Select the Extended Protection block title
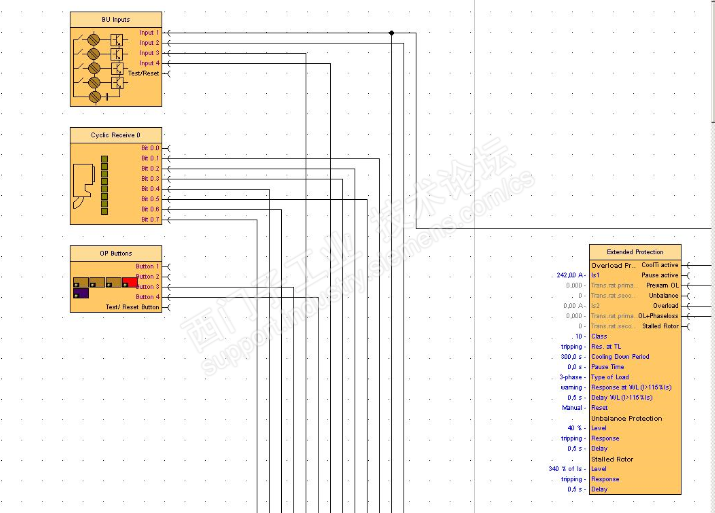This screenshot has width=715, height=513. point(635,252)
